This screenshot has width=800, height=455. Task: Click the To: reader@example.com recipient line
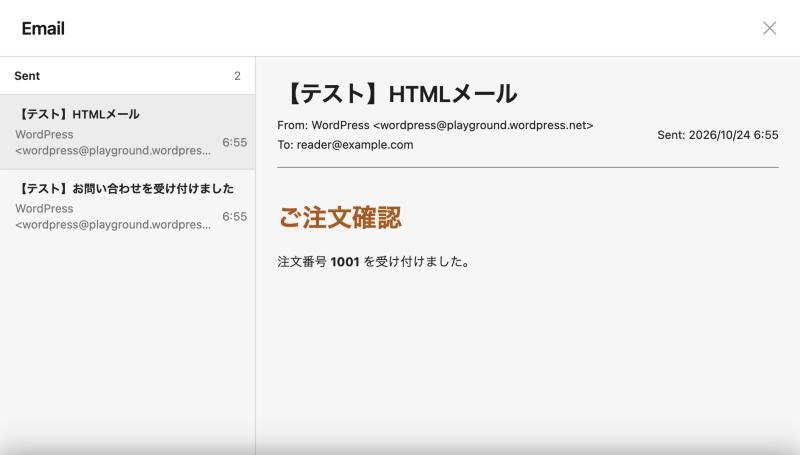coord(345,145)
